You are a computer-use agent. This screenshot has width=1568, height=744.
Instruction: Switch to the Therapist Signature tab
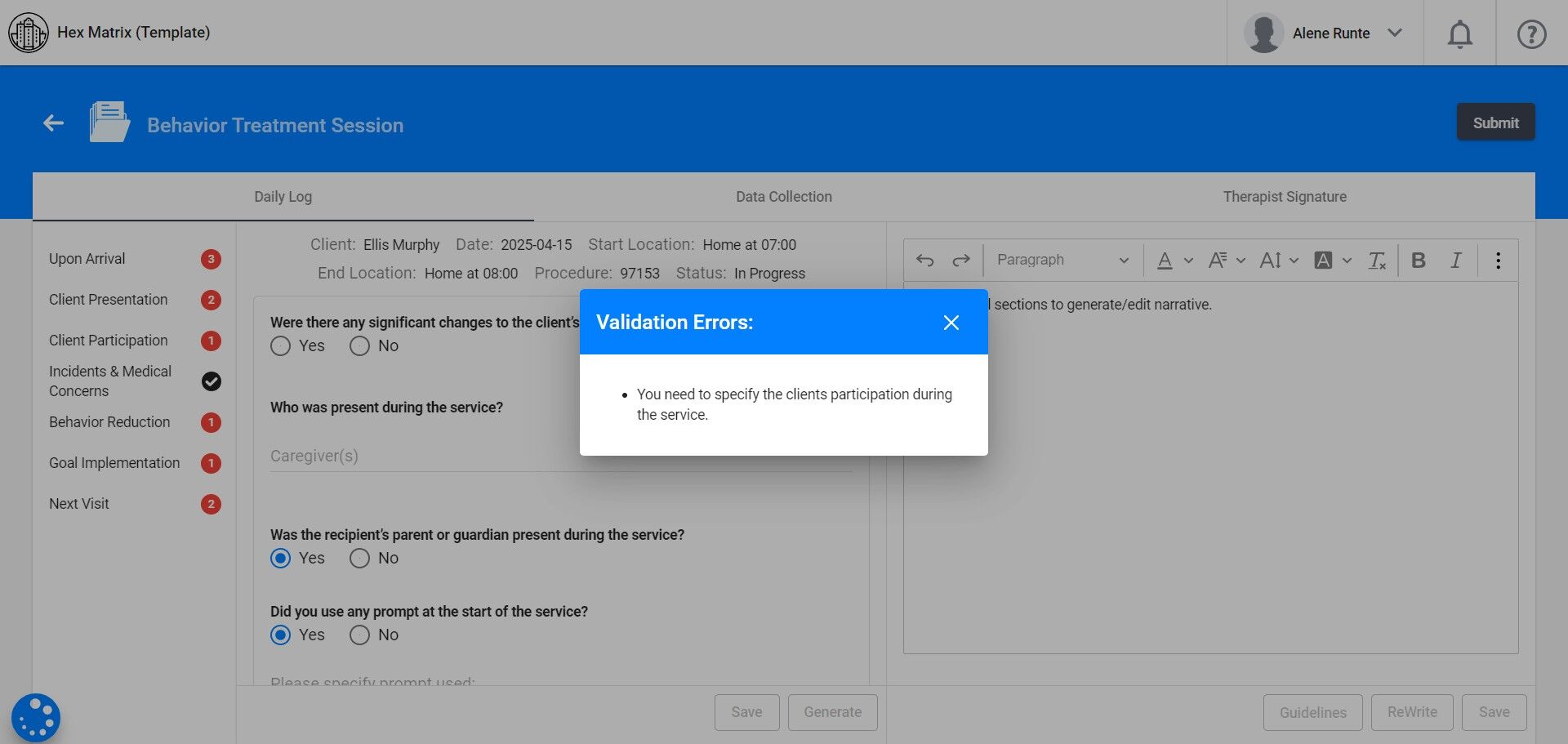[1285, 197]
